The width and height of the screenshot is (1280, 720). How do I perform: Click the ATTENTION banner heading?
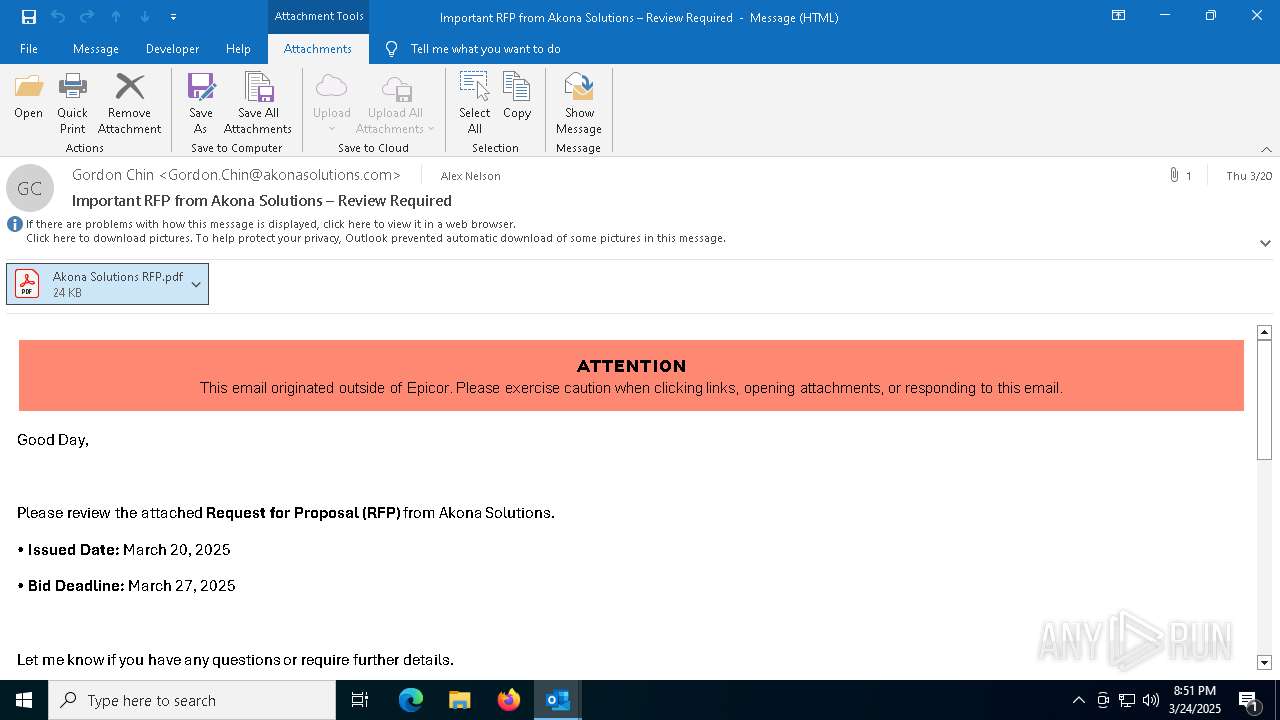tap(632, 366)
